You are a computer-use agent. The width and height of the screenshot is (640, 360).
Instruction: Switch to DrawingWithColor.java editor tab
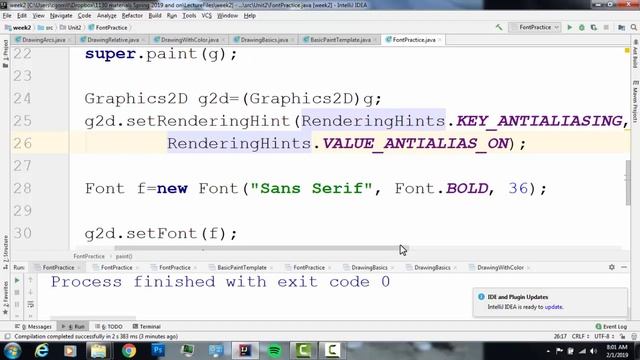[x=189, y=40]
